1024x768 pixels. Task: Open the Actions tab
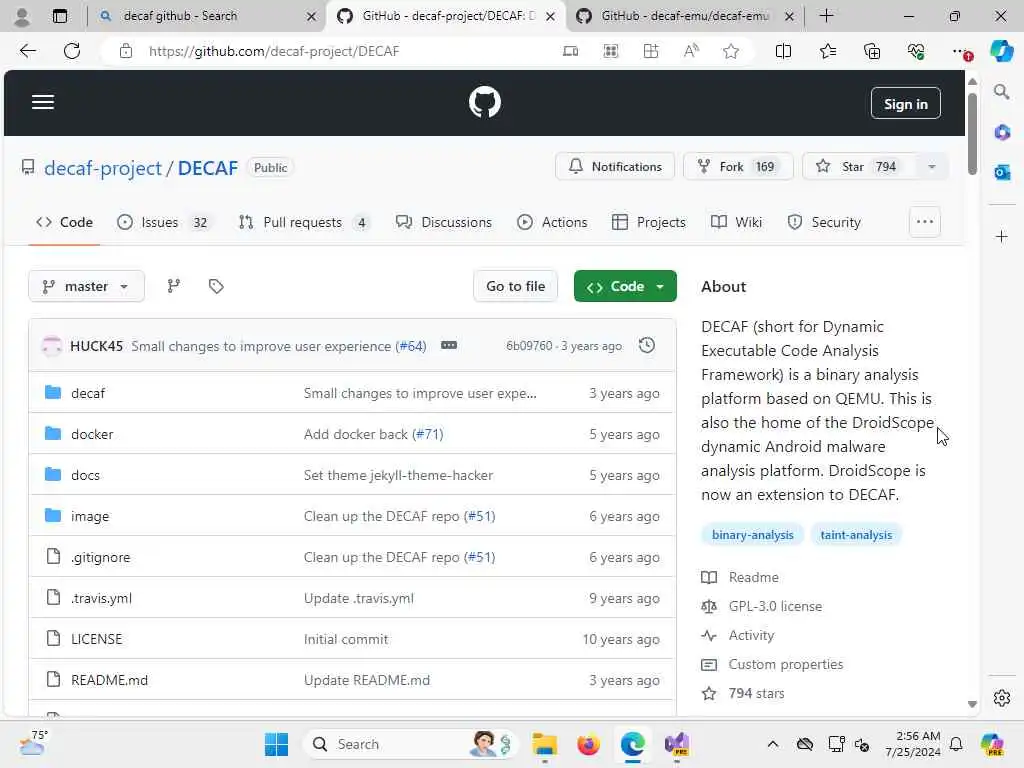click(x=552, y=222)
